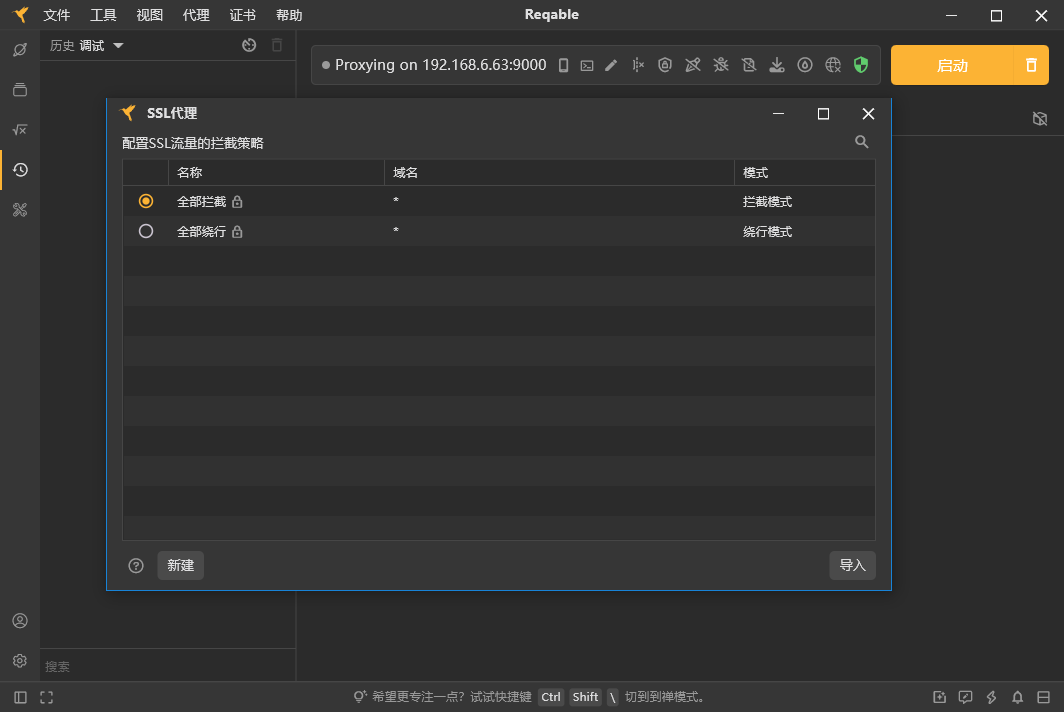The height and width of the screenshot is (712, 1064).
Task: Click the 导入 import button
Action: pyautogui.click(x=852, y=565)
